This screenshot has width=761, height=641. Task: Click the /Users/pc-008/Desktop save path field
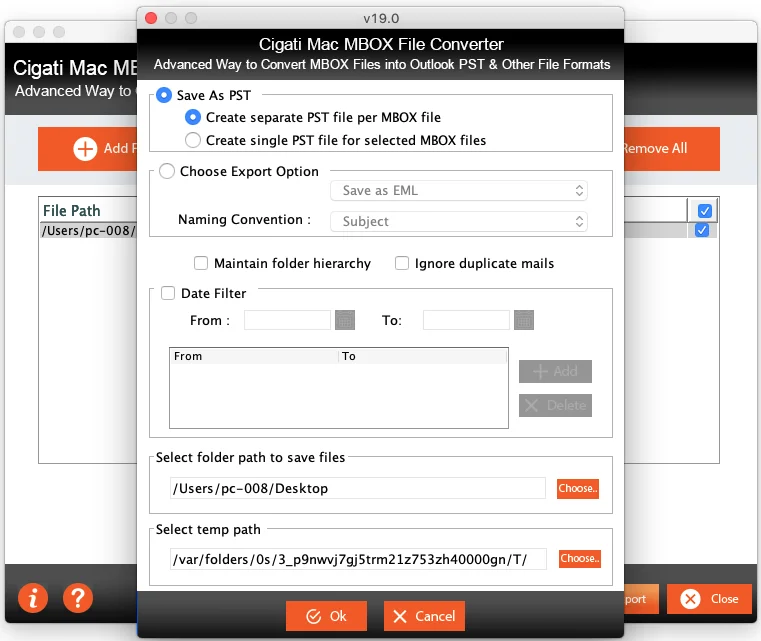pos(358,488)
